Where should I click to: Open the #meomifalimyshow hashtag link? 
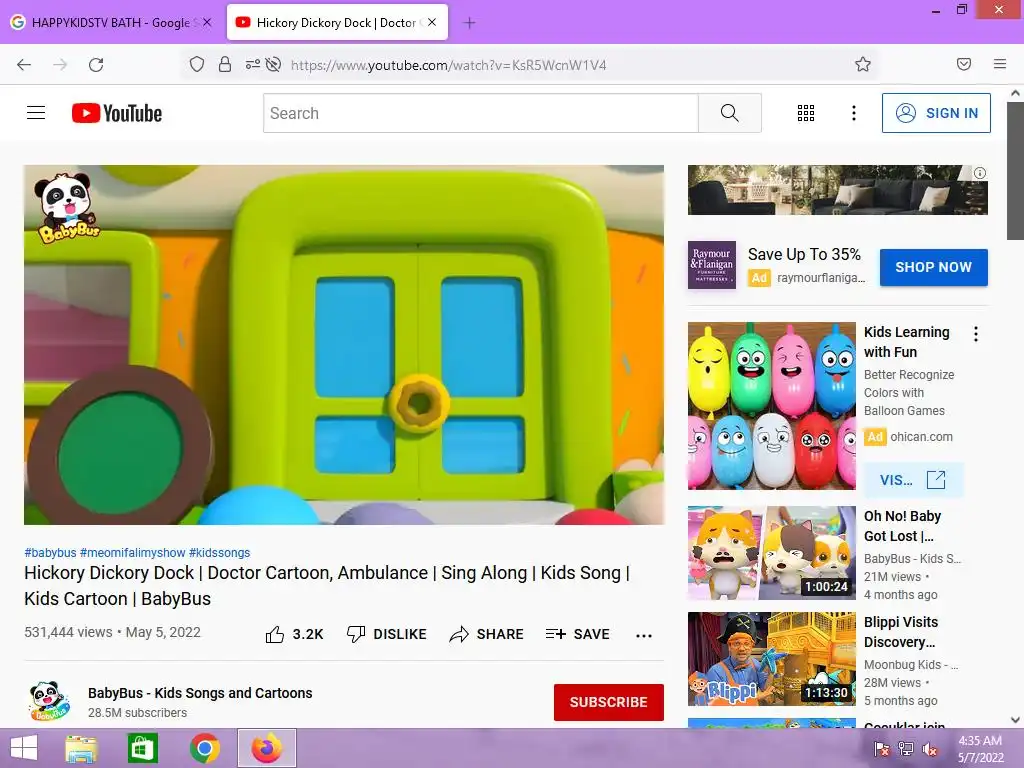pyautogui.click(x=133, y=552)
